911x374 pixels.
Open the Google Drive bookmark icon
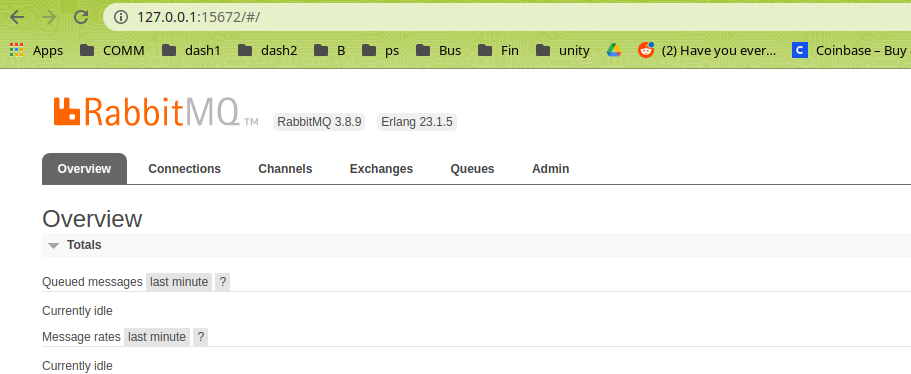(x=614, y=51)
